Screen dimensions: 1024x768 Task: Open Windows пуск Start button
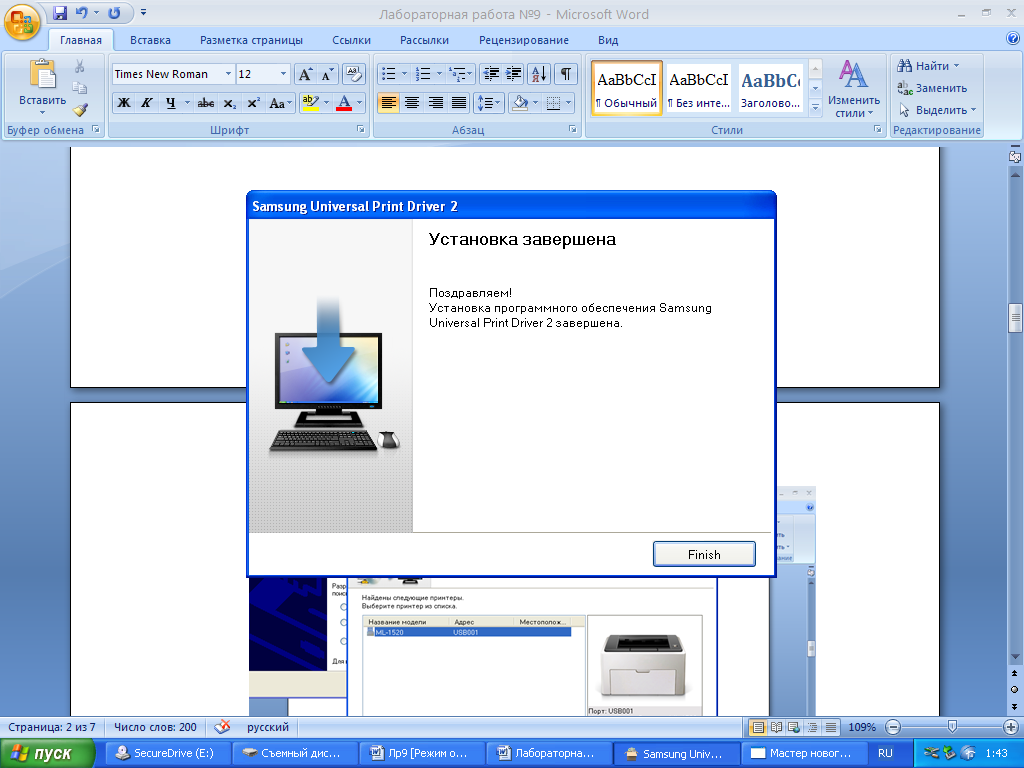click(x=47, y=753)
